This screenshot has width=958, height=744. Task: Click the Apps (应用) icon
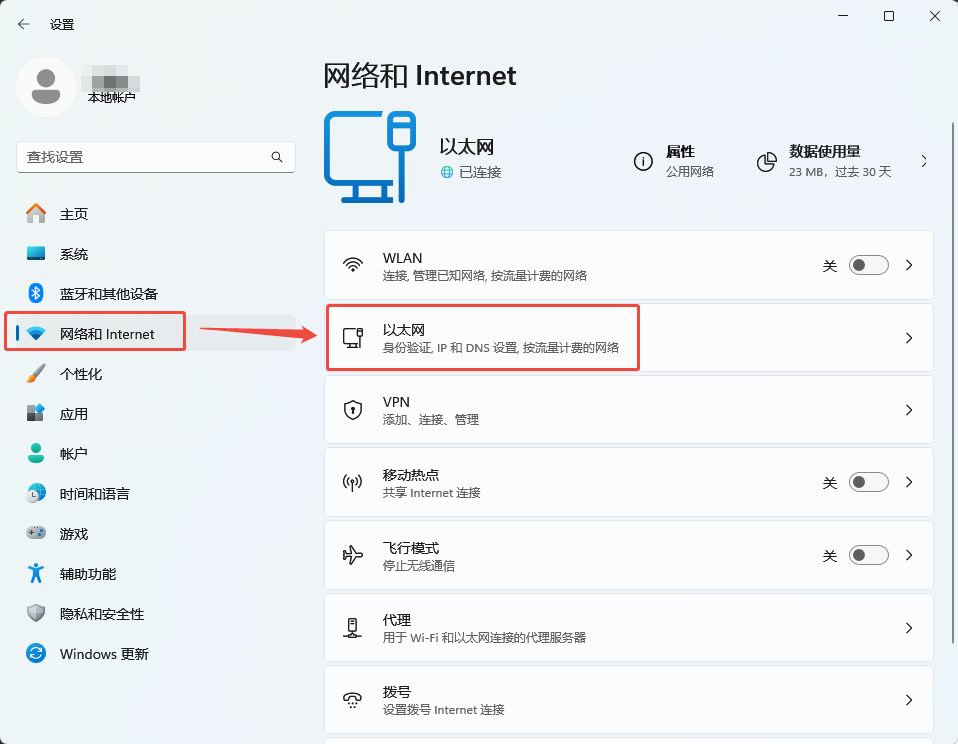pyautogui.click(x=36, y=413)
